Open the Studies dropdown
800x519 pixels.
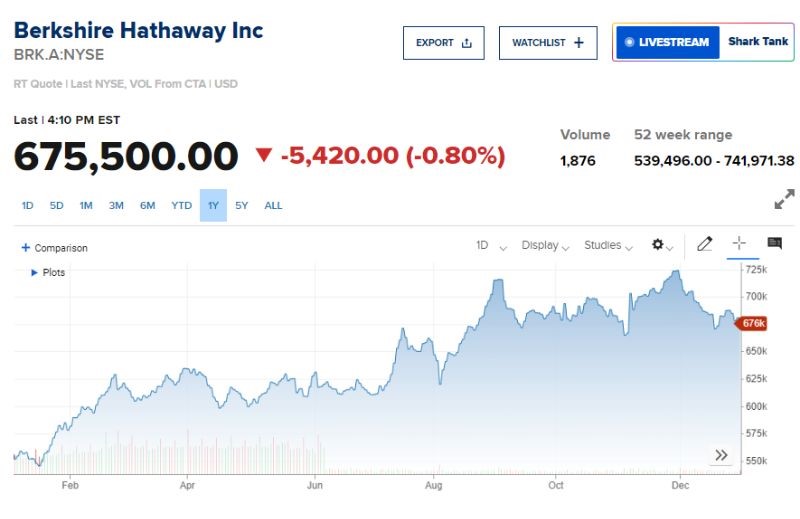tap(608, 246)
